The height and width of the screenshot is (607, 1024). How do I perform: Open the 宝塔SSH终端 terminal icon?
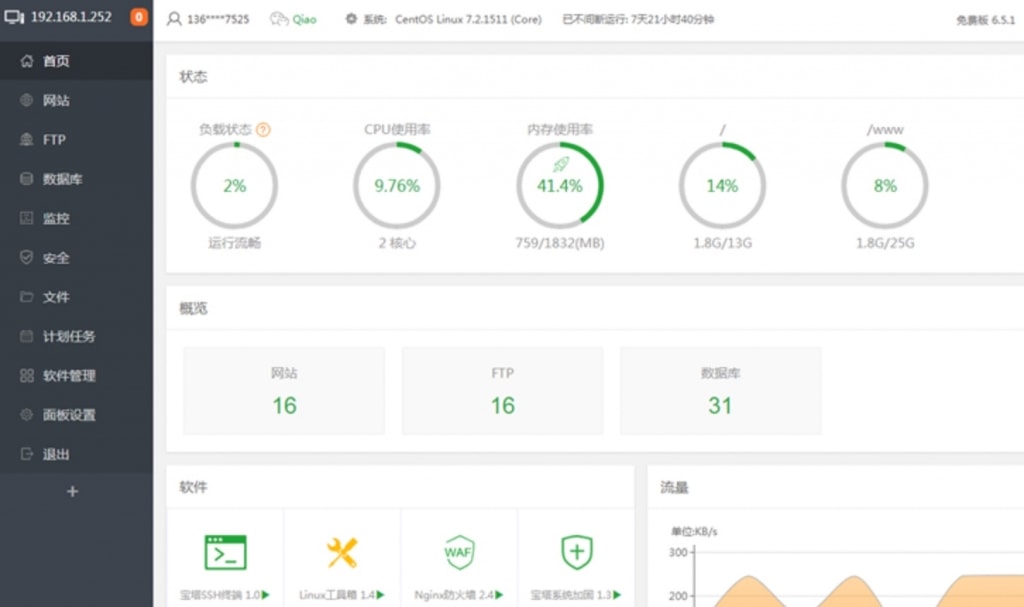click(225, 552)
